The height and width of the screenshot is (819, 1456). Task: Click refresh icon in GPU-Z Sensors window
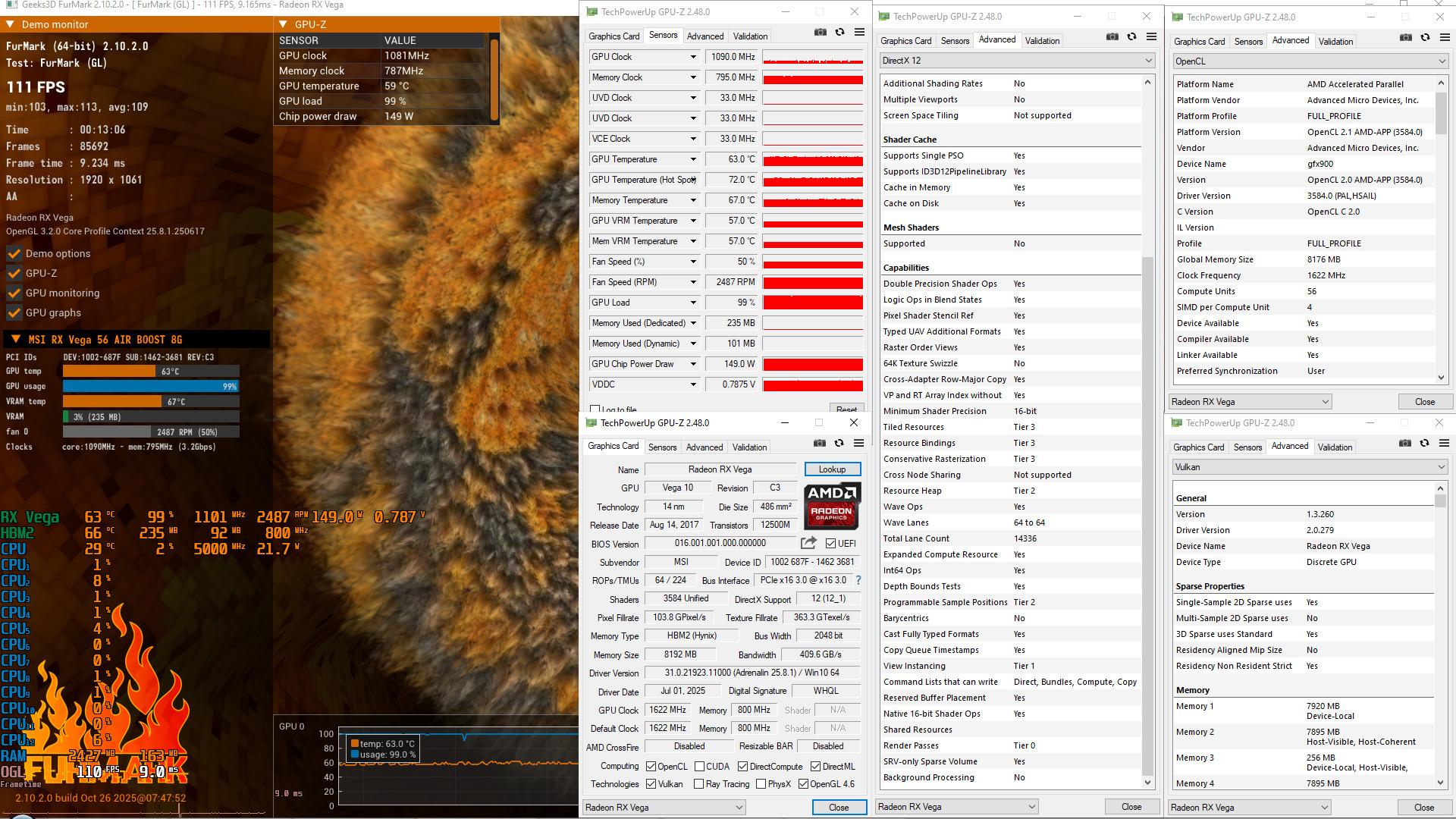tap(839, 33)
